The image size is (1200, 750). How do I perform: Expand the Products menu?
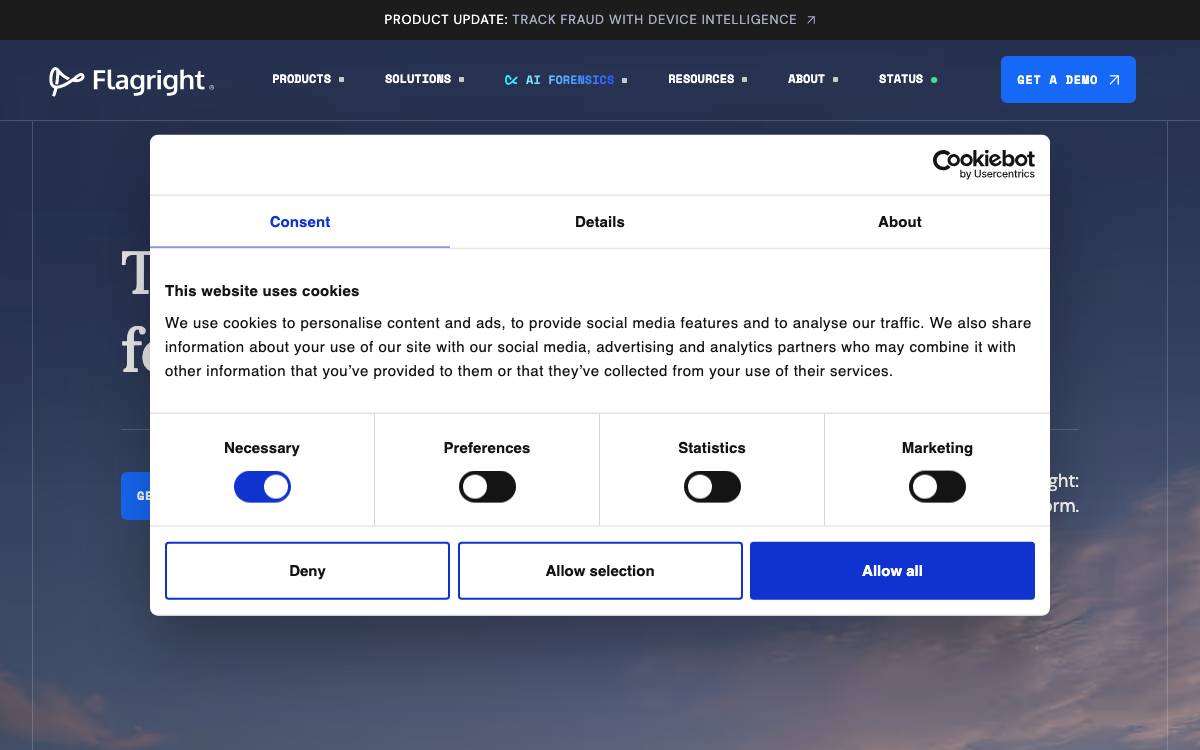(308, 79)
